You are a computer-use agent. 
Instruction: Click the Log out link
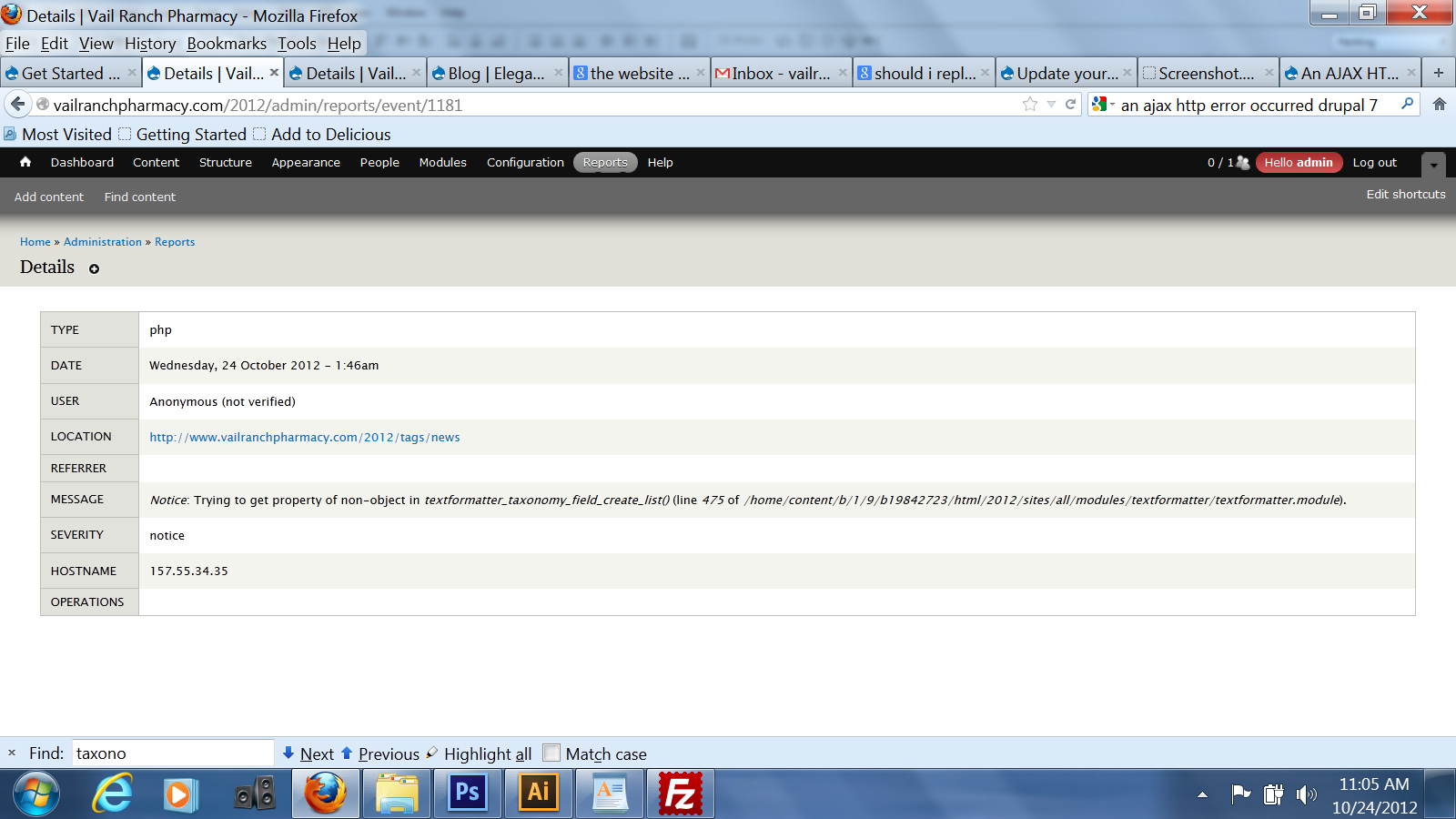point(1374,162)
